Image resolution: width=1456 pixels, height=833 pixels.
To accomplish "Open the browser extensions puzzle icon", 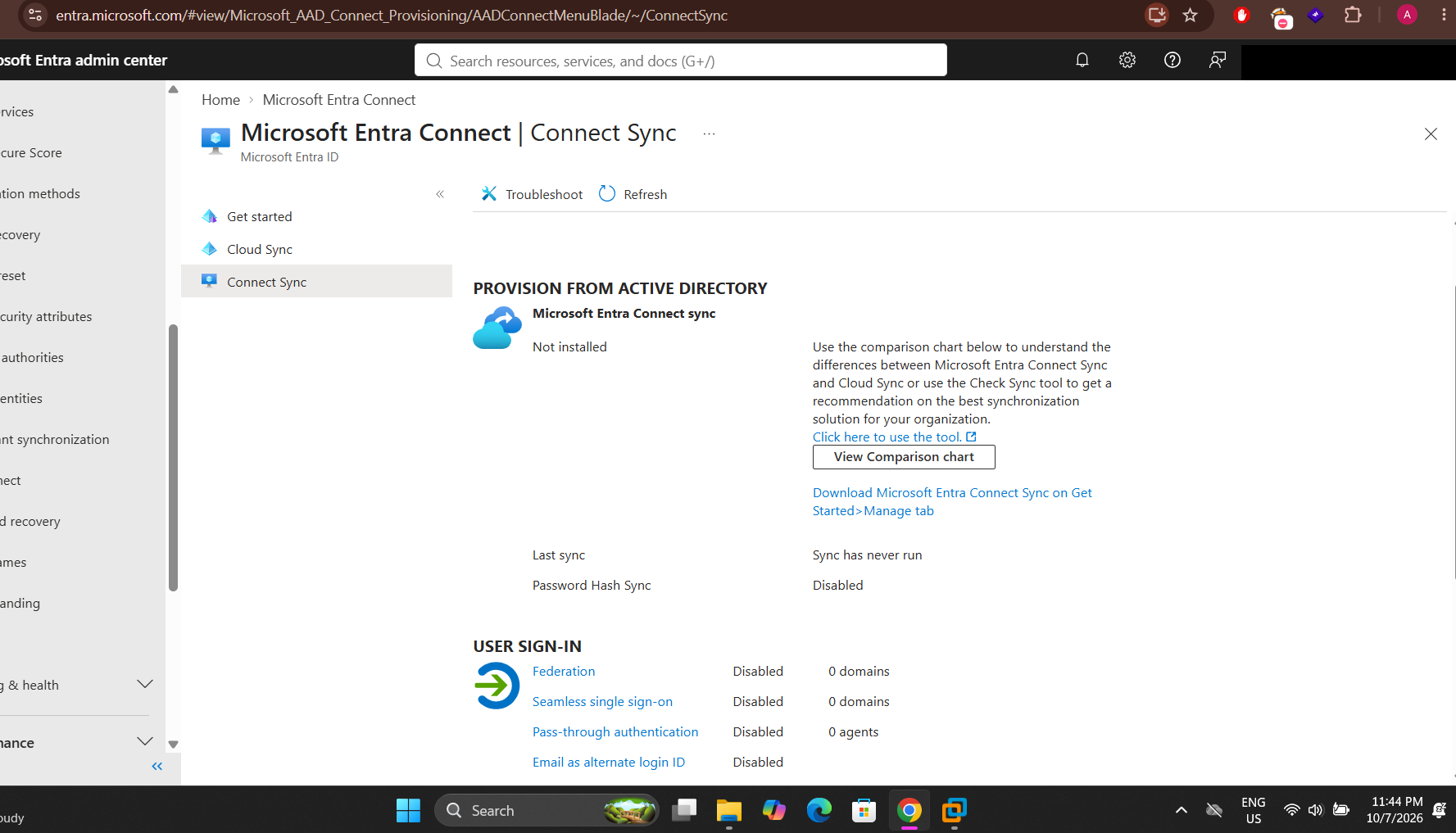I will tap(1353, 15).
